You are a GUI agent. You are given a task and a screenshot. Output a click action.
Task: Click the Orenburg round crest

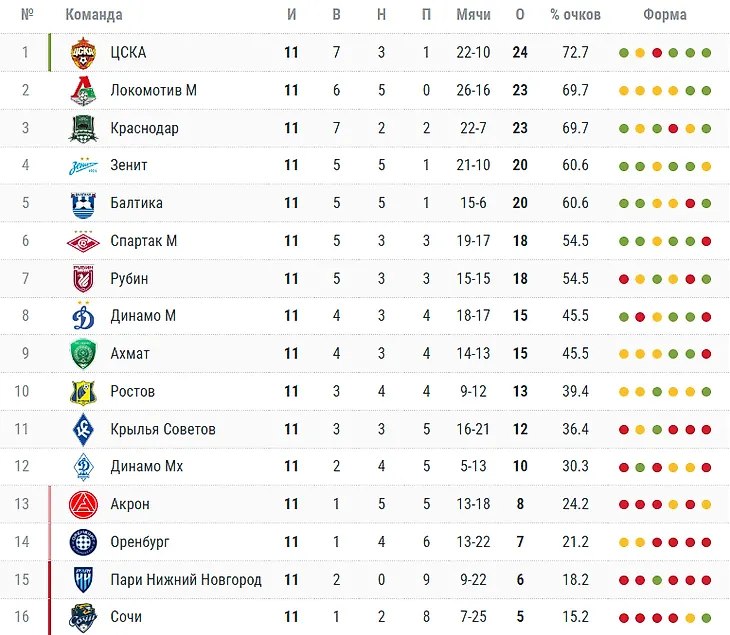pos(83,542)
